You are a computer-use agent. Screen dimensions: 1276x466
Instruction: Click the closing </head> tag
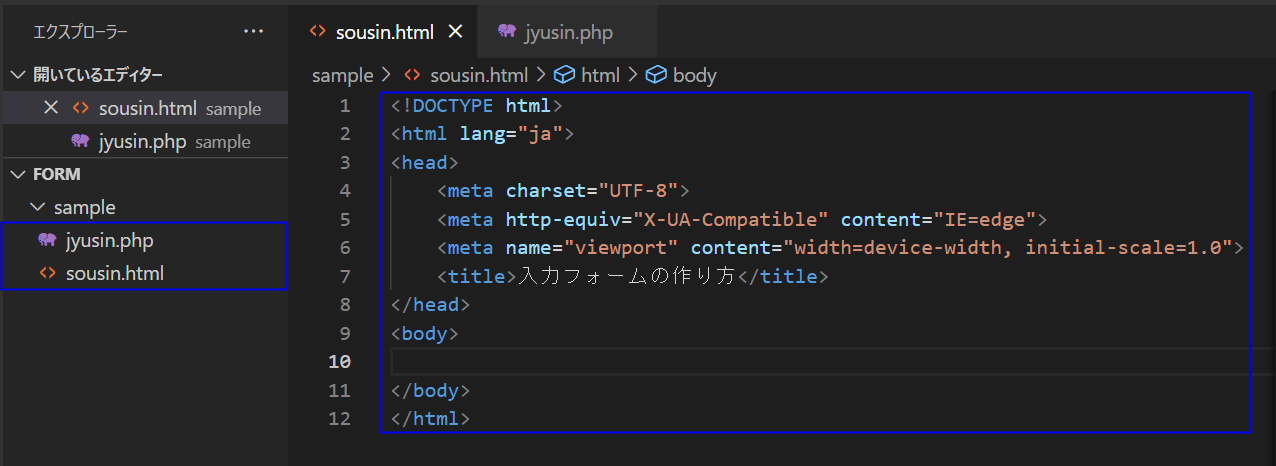click(431, 304)
